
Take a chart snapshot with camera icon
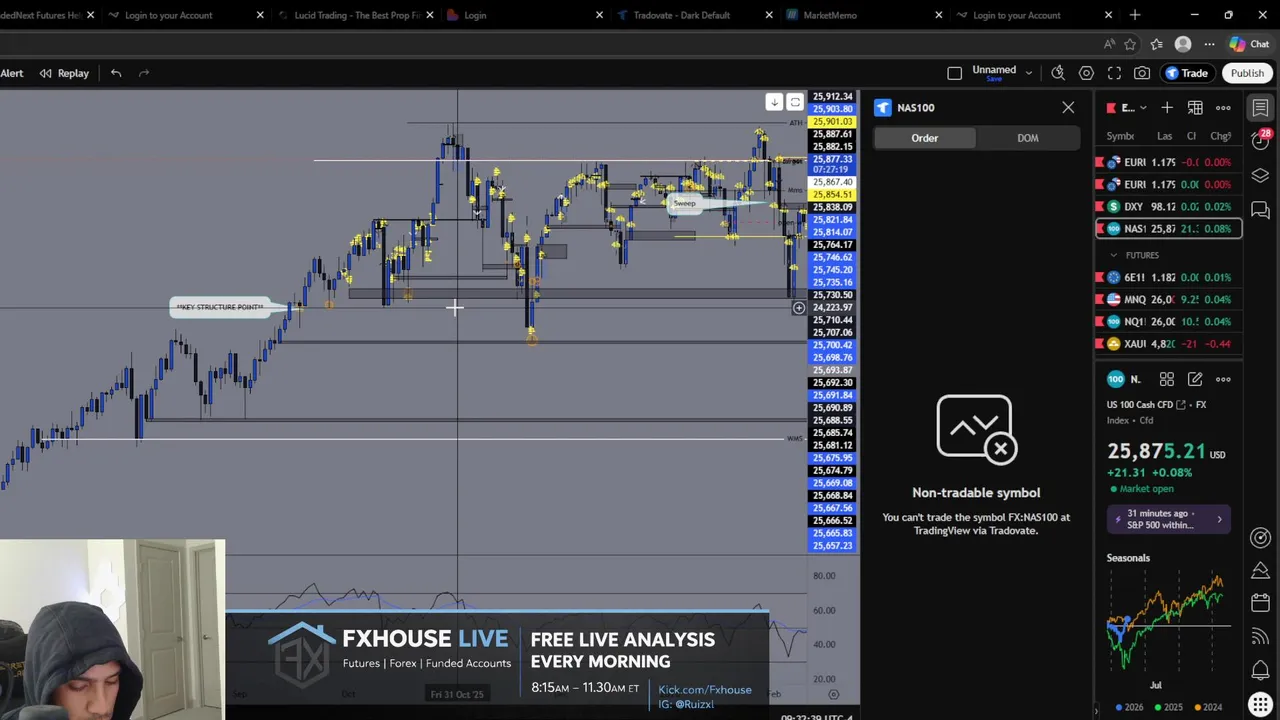1142,73
